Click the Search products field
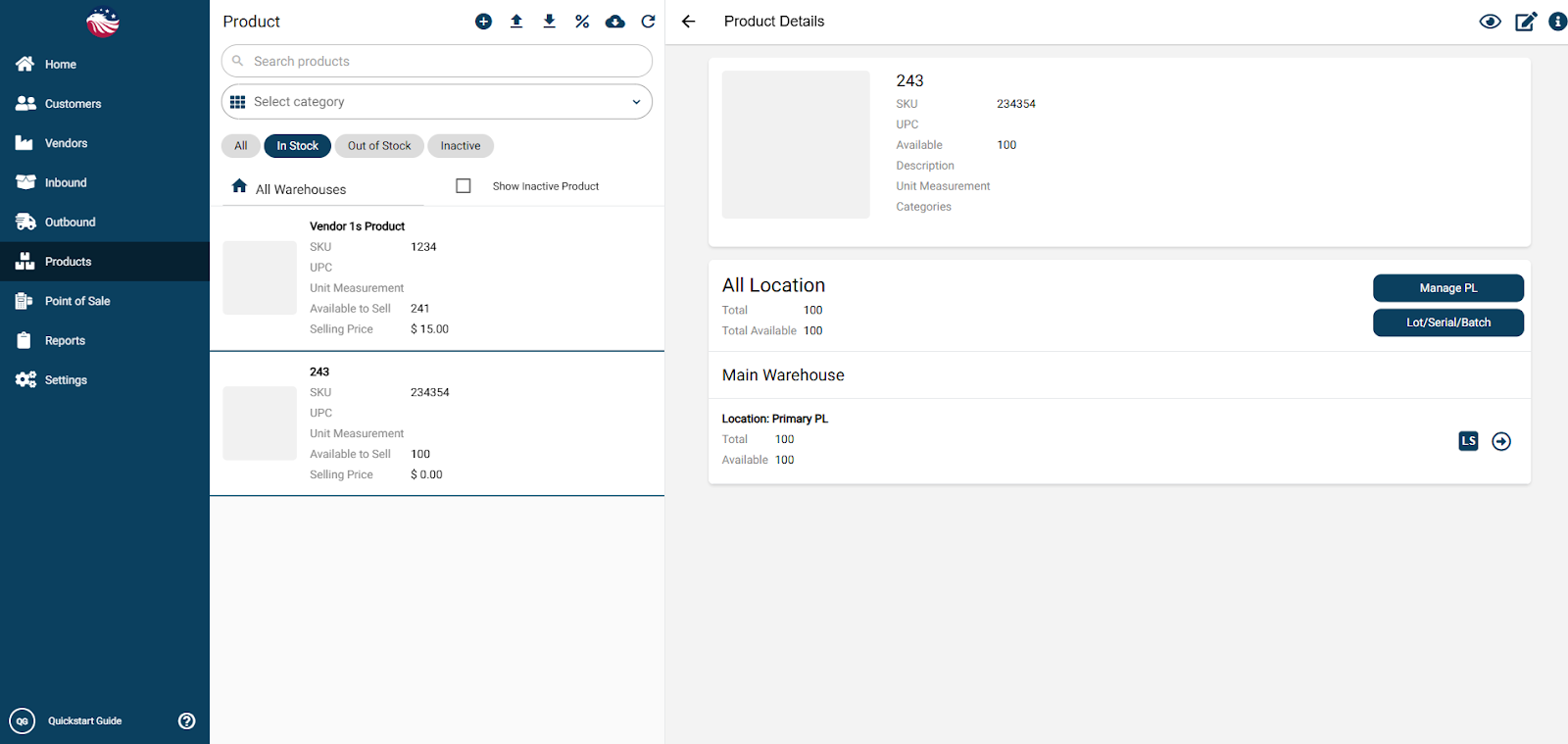The width and height of the screenshot is (1568, 744). click(x=437, y=61)
